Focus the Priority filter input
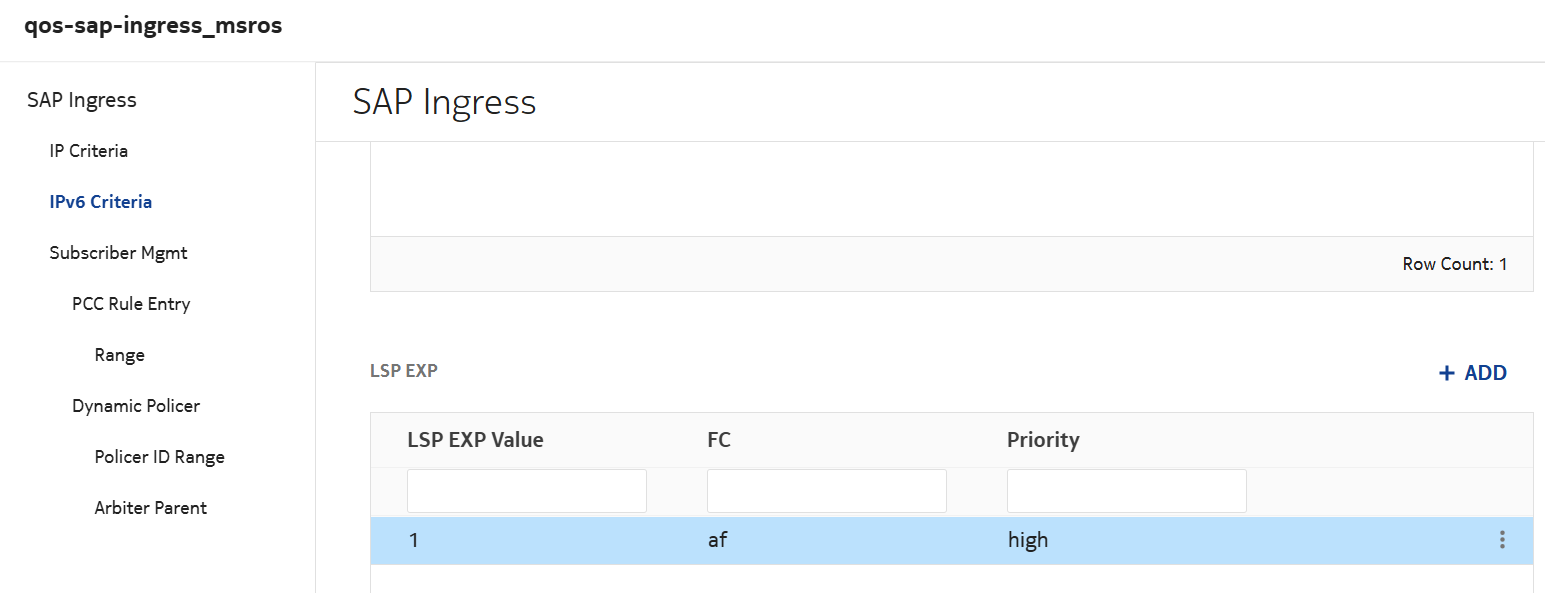 tap(1127, 491)
